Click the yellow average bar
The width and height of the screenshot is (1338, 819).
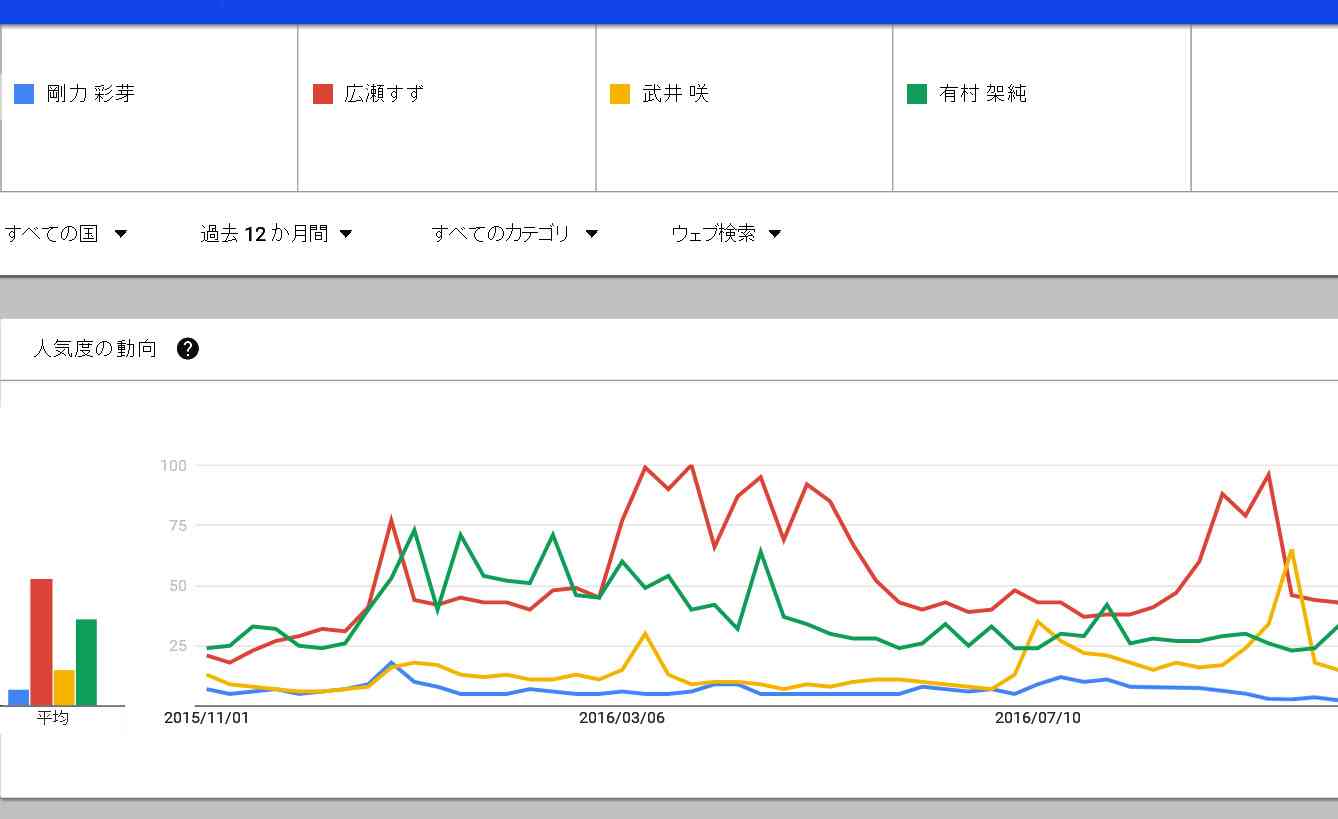tap(64, 687)
